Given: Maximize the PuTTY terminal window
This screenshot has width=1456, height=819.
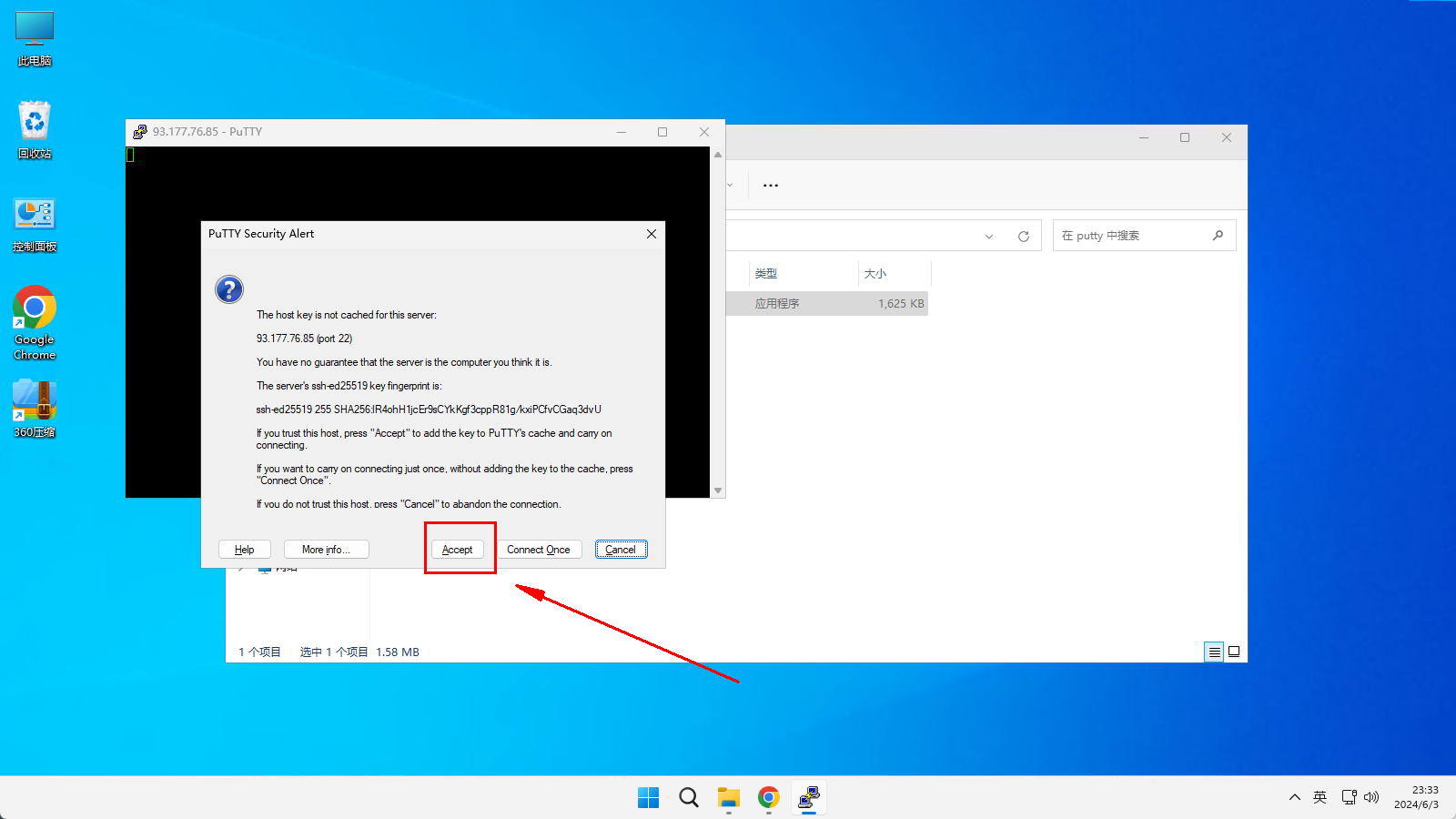Looking at the screenshot, I should tap(662, 132).
